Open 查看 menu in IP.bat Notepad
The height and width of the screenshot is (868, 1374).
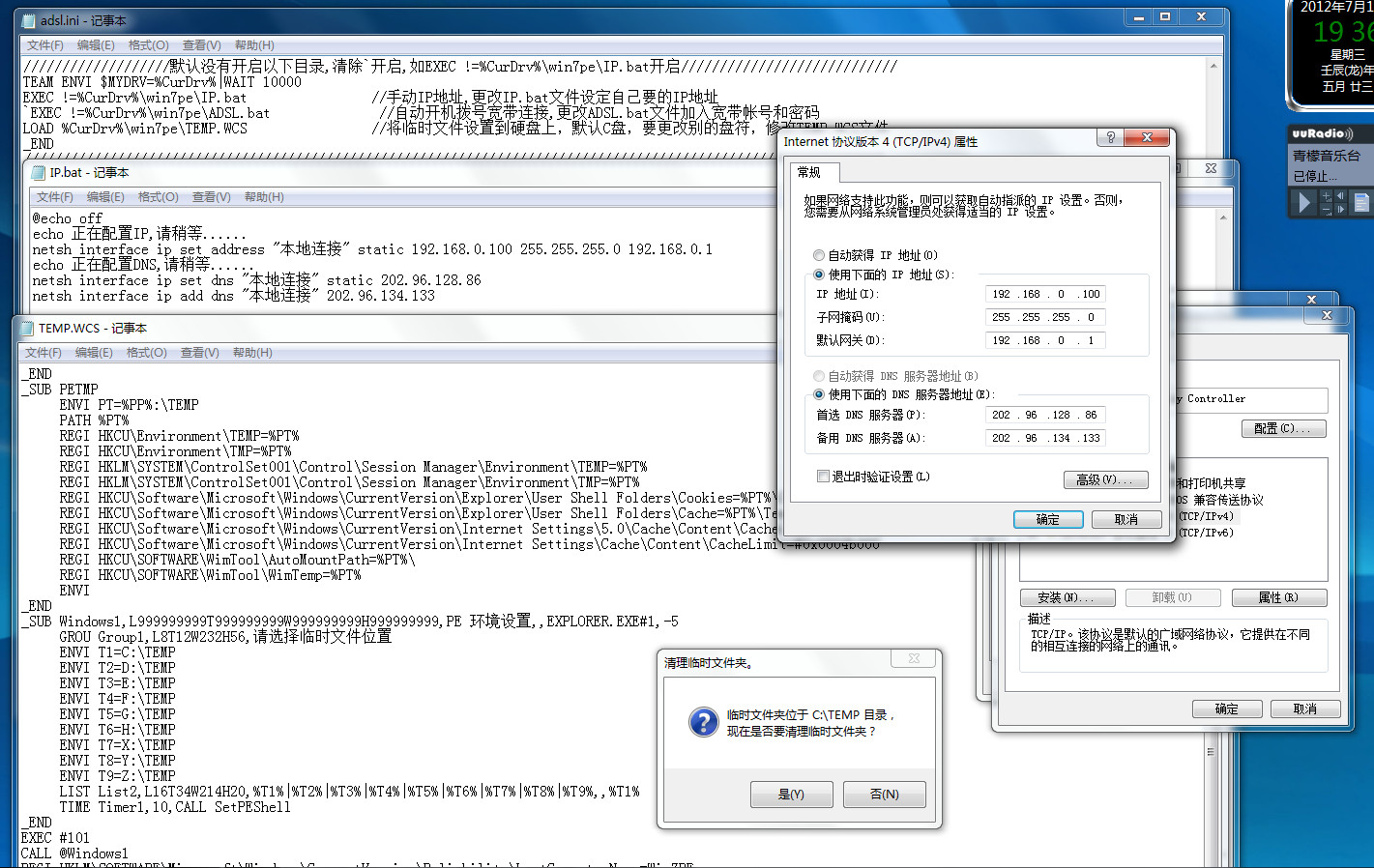pyautogui.click(x=211, y=197)
